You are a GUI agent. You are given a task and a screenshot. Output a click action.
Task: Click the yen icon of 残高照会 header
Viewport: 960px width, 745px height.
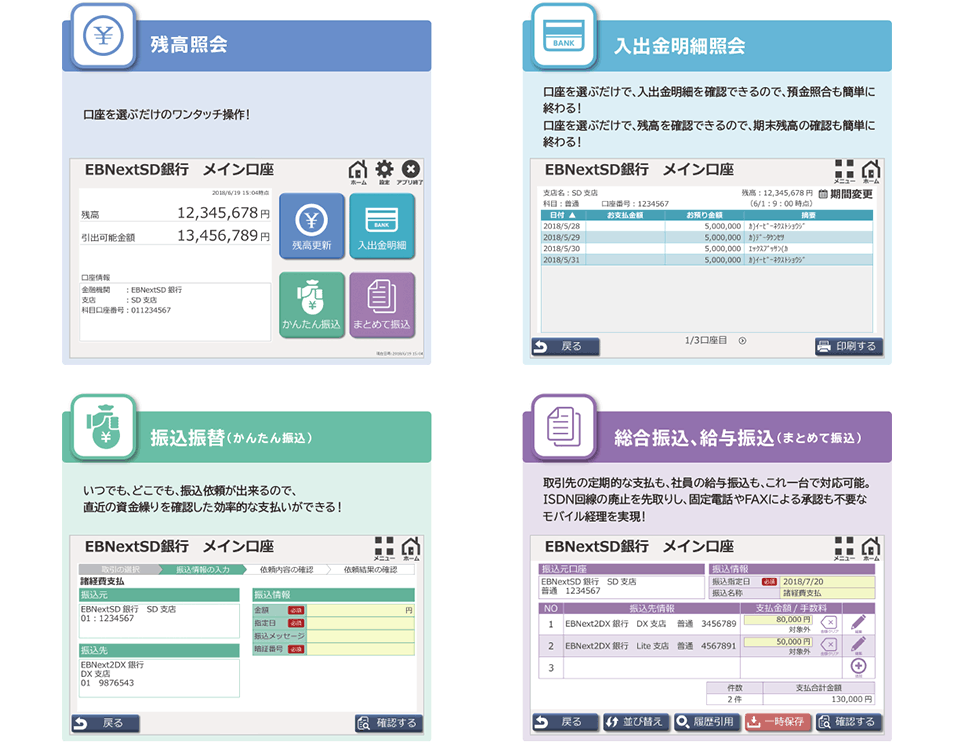click(x=103, y=36)
